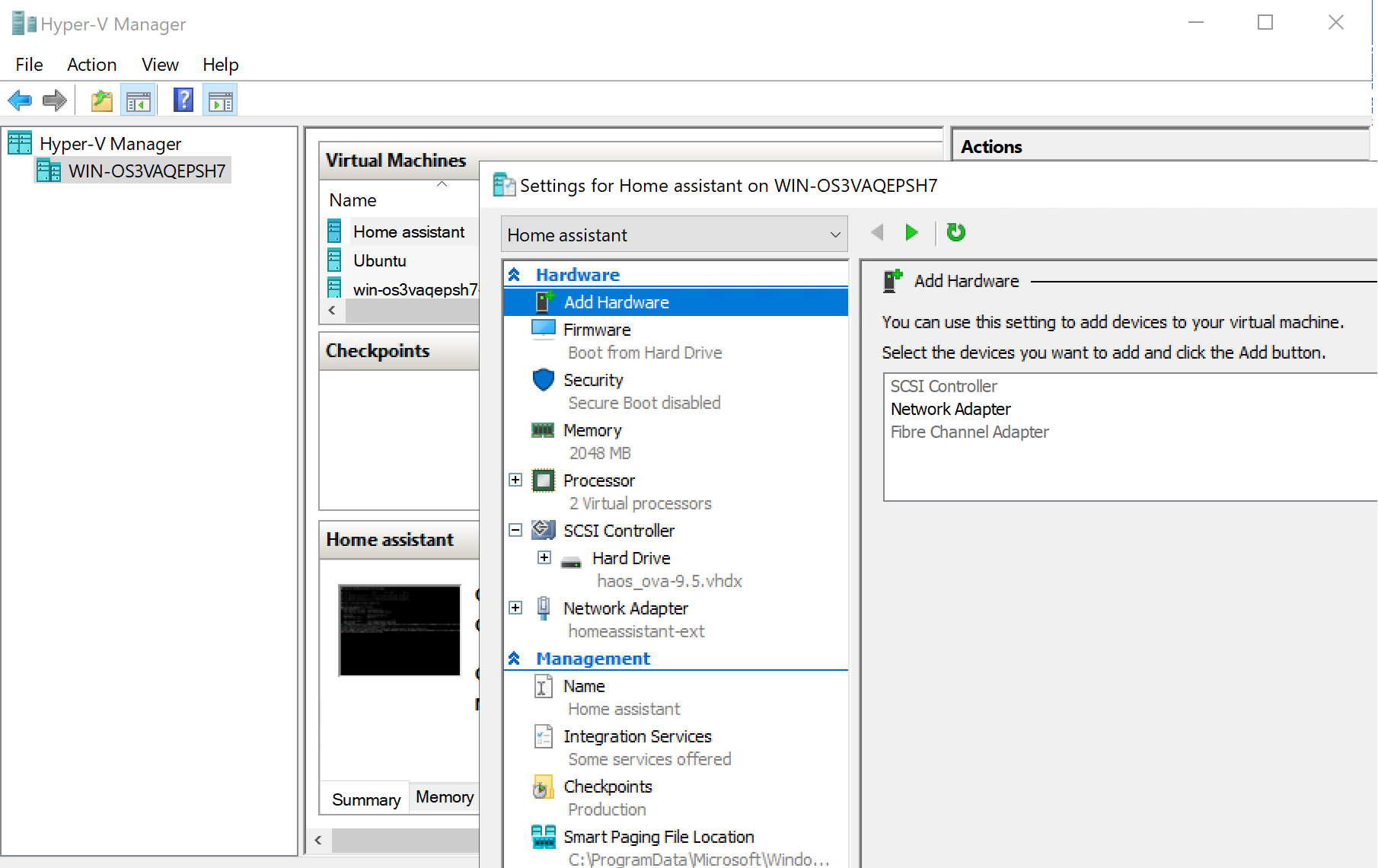The image size is (1378, 868).
Task: Select Fibre Channel Adapter in device list
Action: (x=970, y=432)
